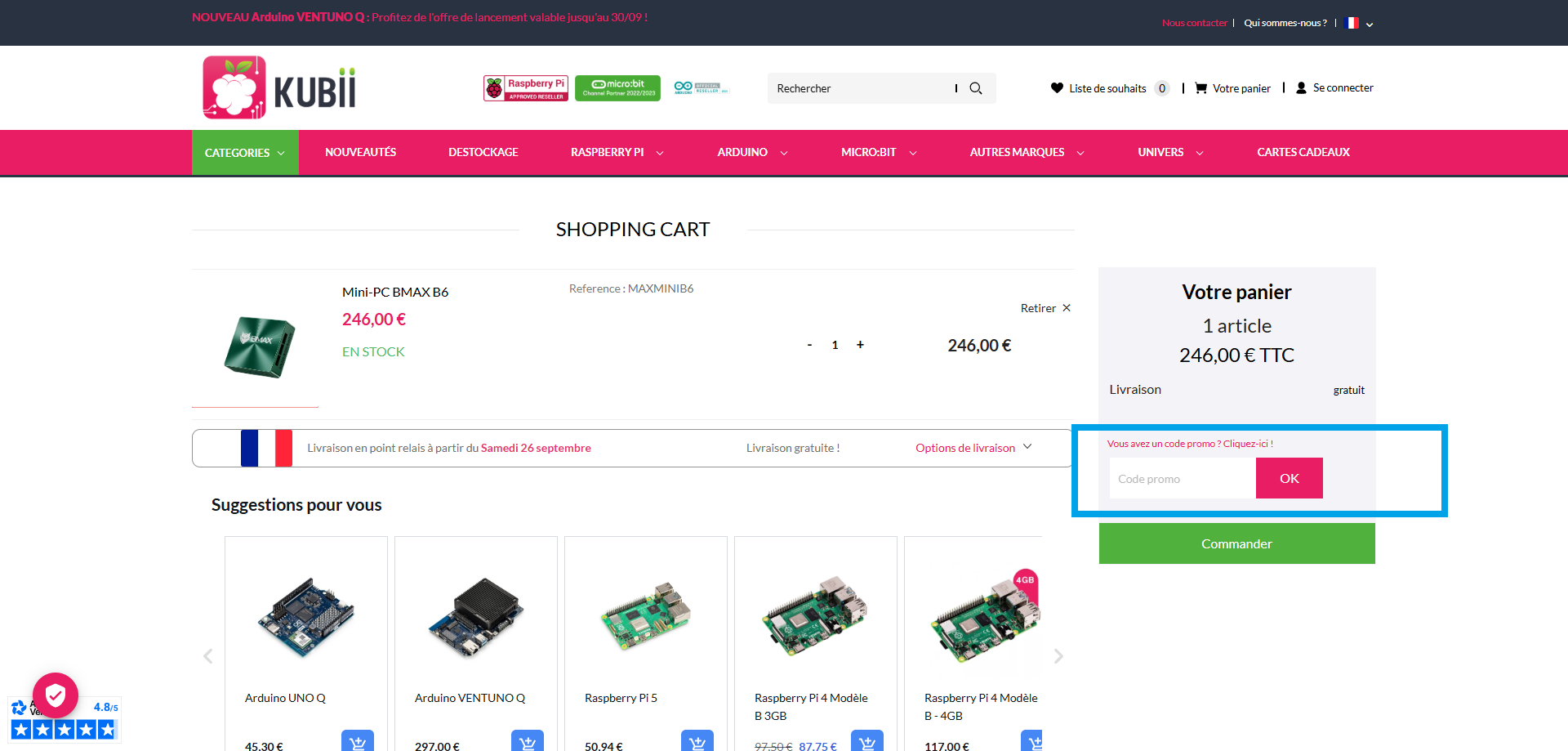Image resolution: width=1568 pixels, height=751 pixels.
Task: Increase Mini-PC BMAX B6 quantity
Action: click(860, 345)
